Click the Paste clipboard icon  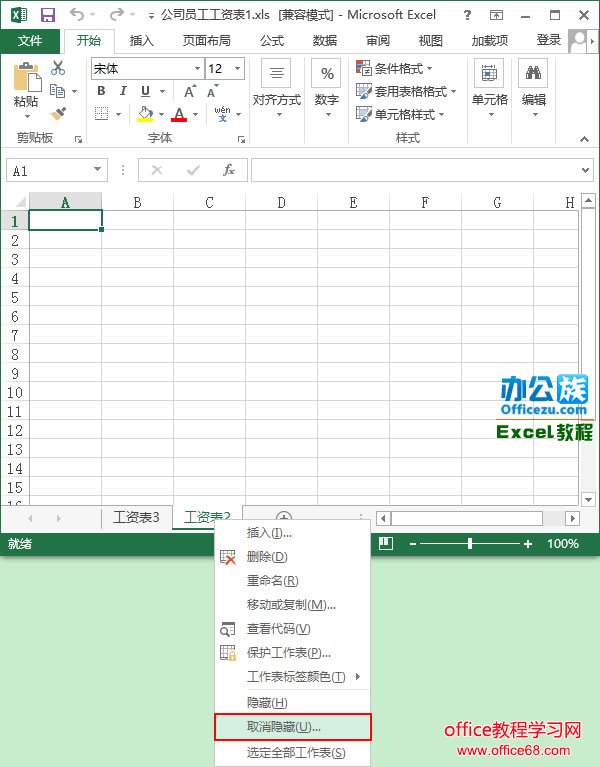[x=26, y=80]
